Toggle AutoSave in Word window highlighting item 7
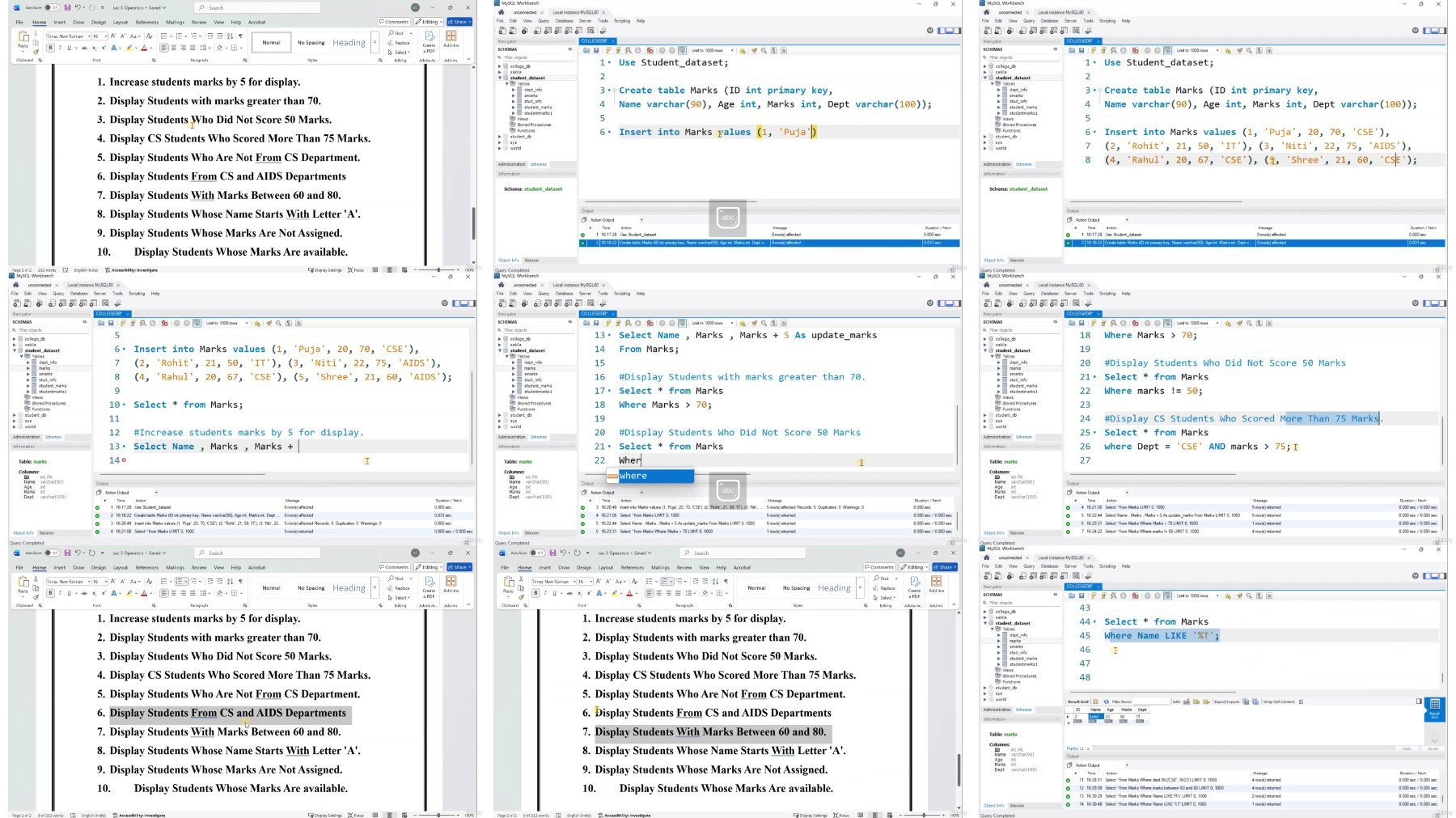This screenshot has width=1456, height=818. 538,553
